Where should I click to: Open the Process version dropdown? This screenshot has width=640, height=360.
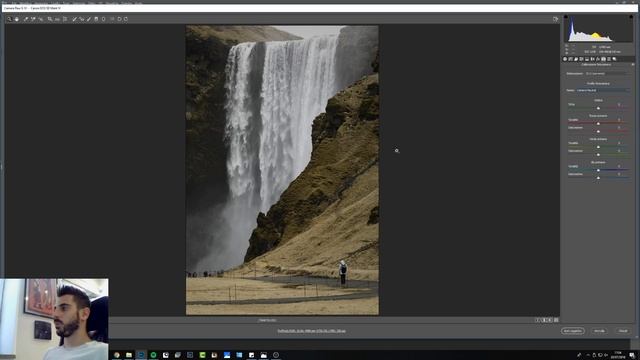tap(608, 73)
